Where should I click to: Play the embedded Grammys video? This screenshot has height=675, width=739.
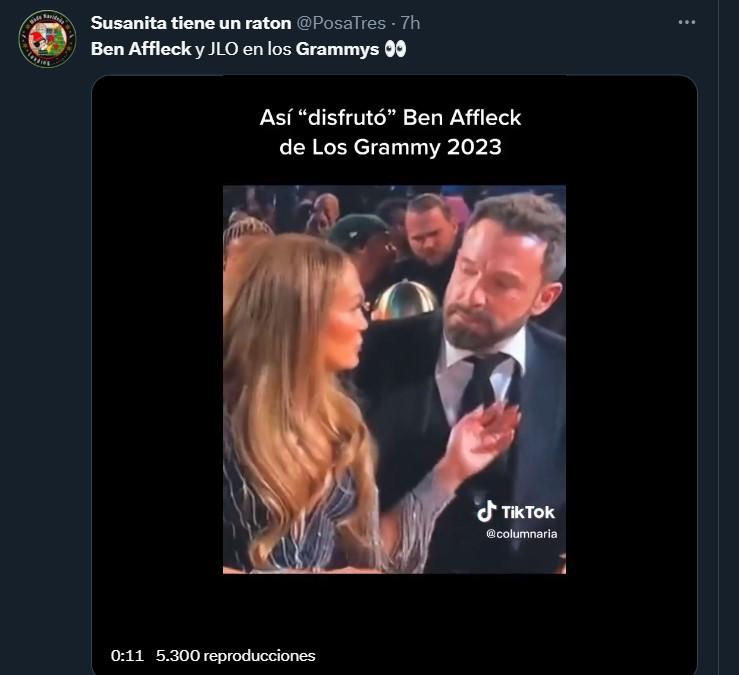click(x=394, y=378)
